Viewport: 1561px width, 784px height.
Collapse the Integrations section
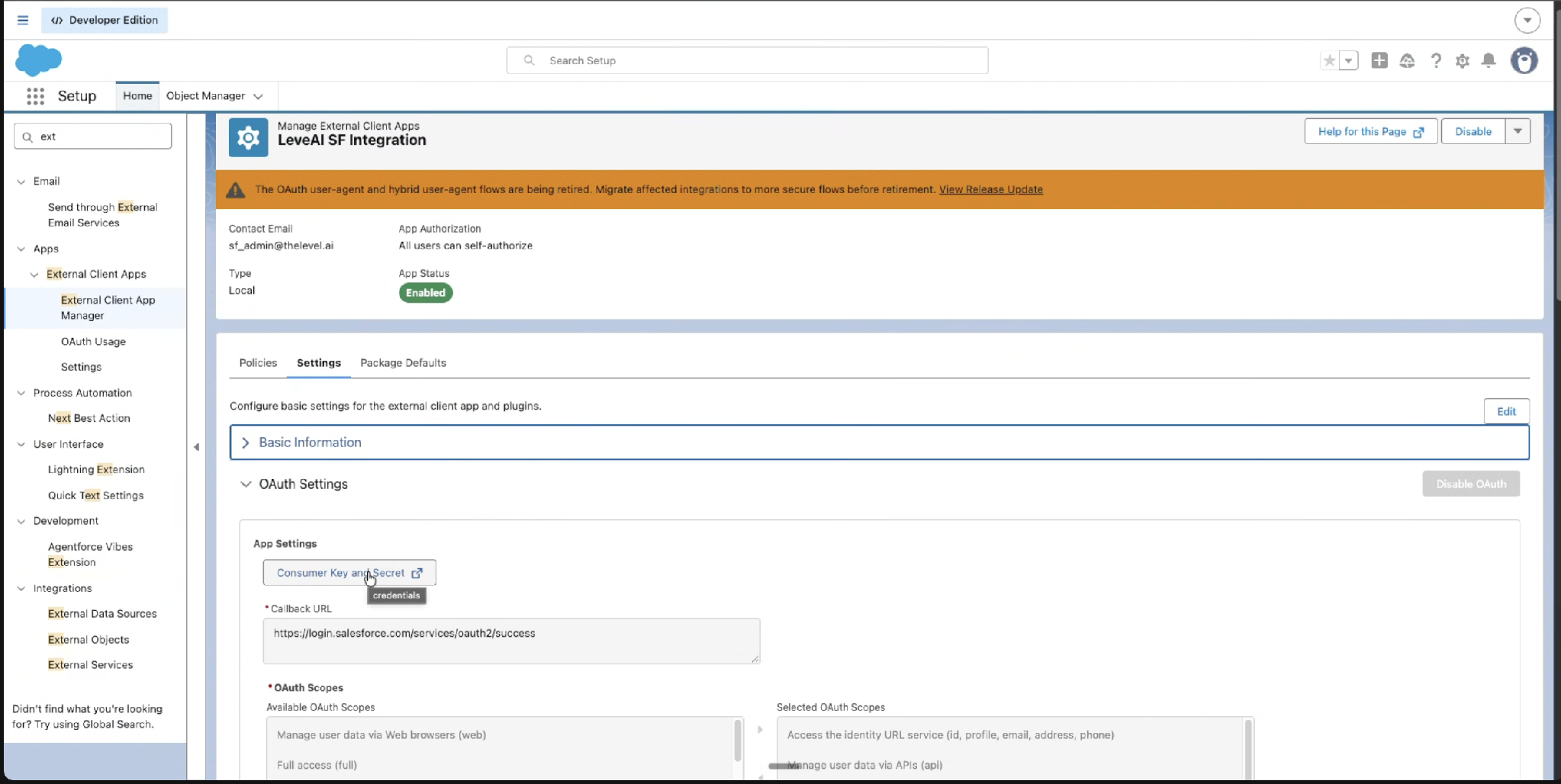point(21,589)
